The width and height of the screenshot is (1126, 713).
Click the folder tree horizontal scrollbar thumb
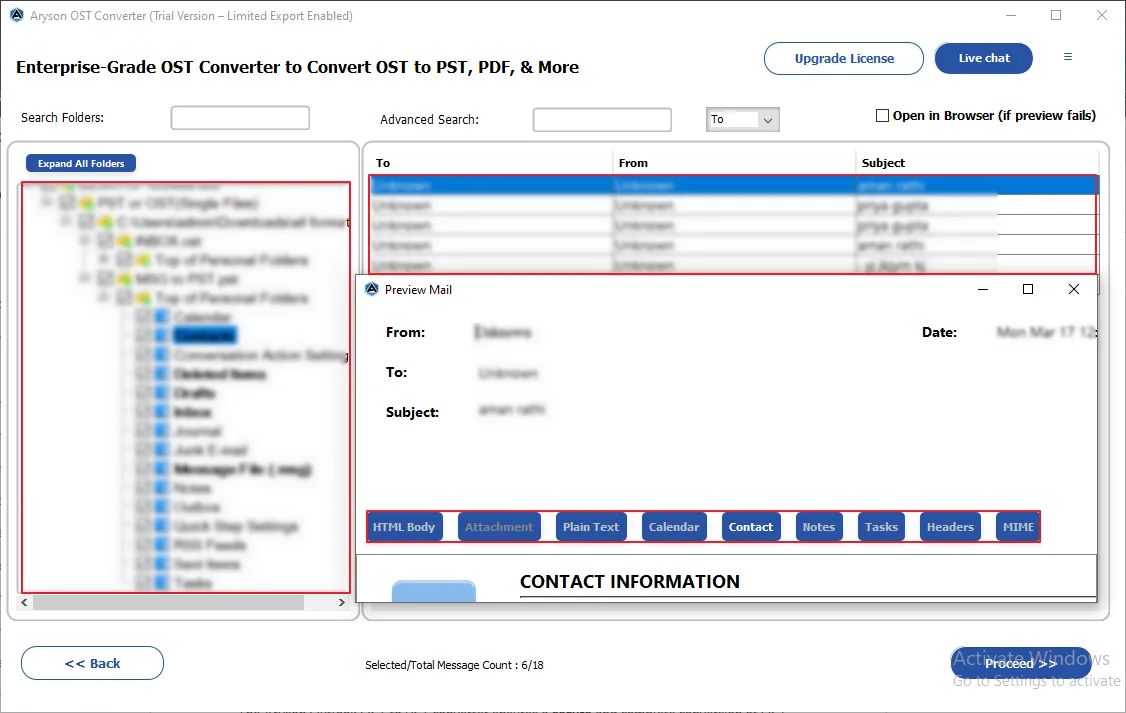[168, 602]
